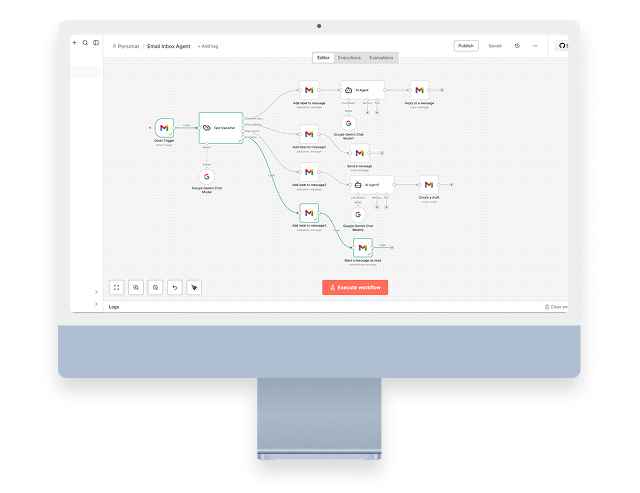
Task: Switch to the Executions tab
Action: coord(349,58)
